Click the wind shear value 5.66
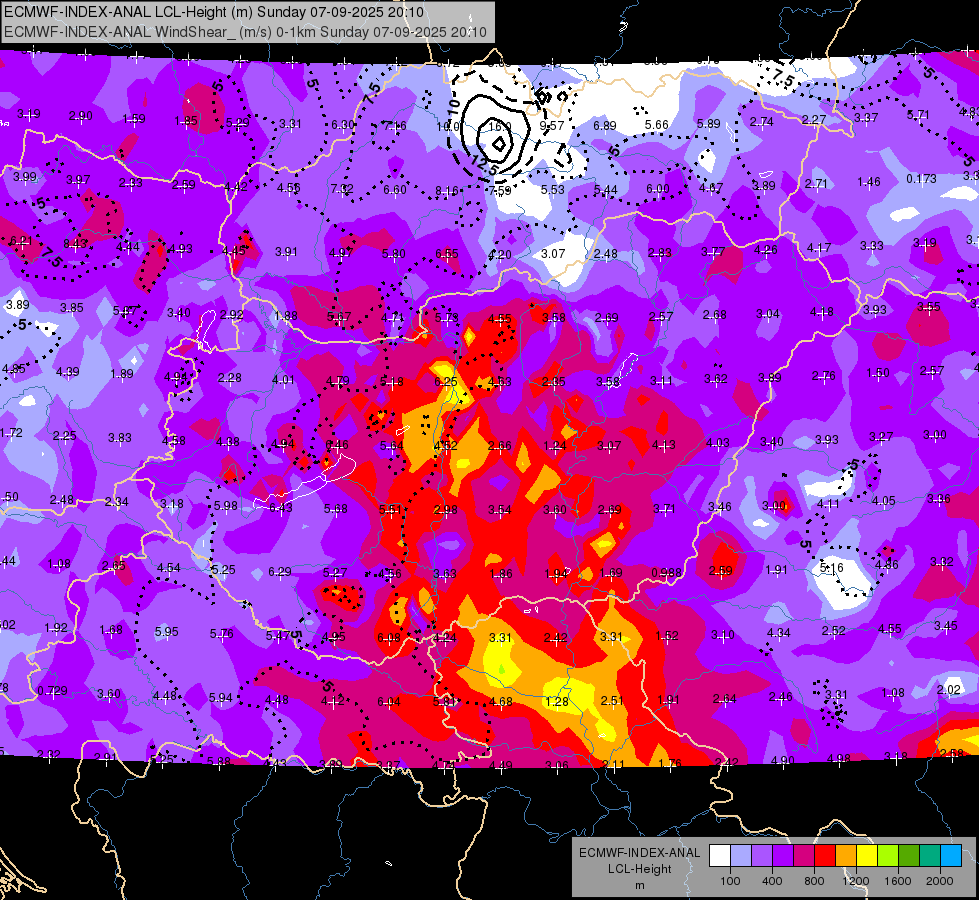This screenshot has height=900, width=979. tap(657, 124)
